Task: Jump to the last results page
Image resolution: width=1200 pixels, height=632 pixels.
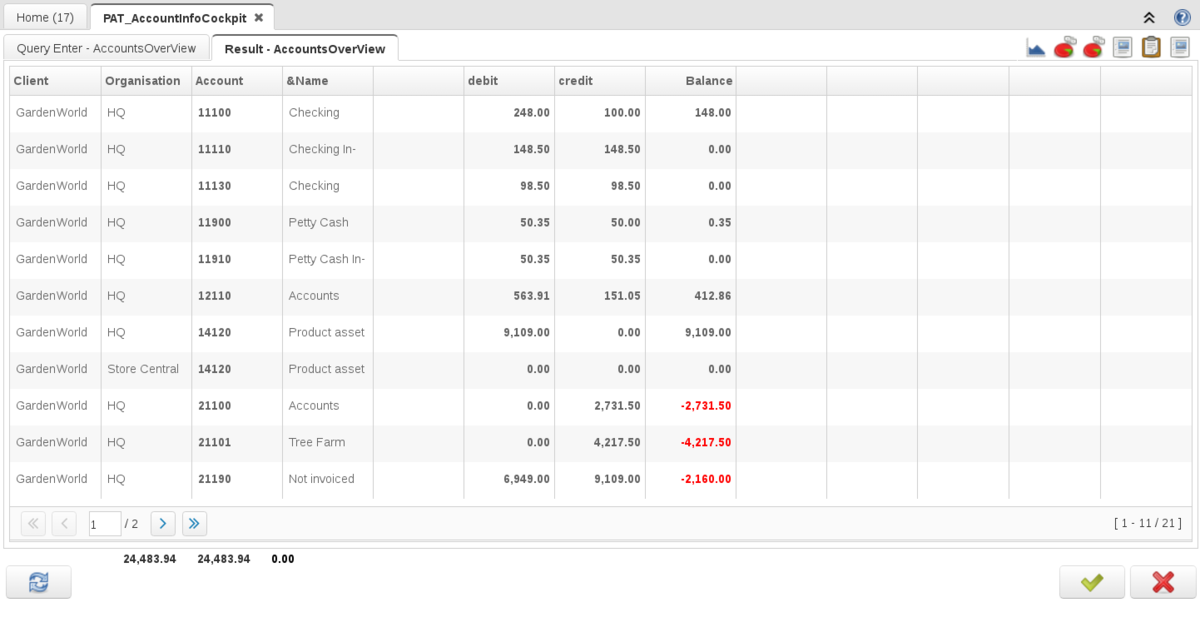Action: click(194, 523)
